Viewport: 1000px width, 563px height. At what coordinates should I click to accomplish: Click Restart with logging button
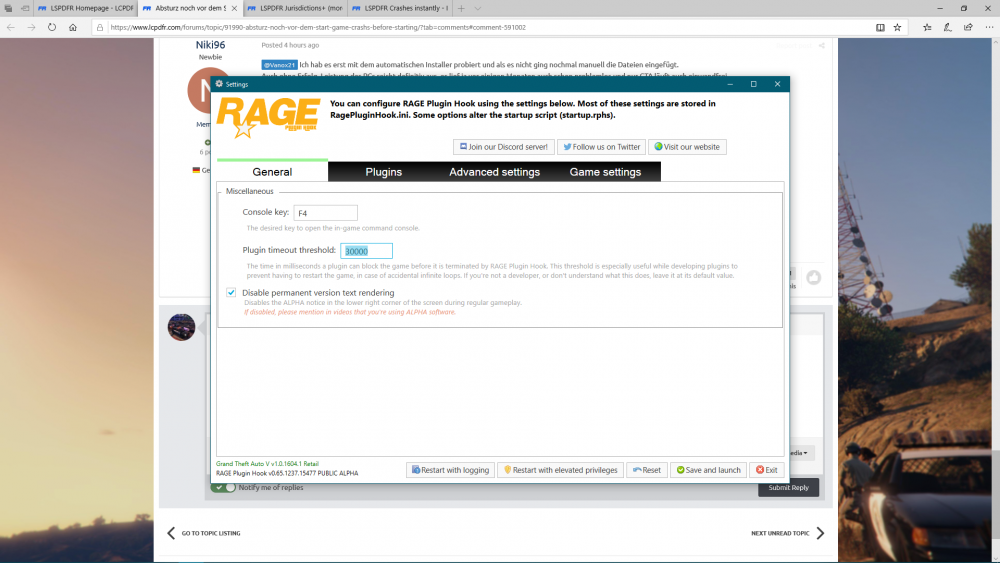tap(450, 470)
